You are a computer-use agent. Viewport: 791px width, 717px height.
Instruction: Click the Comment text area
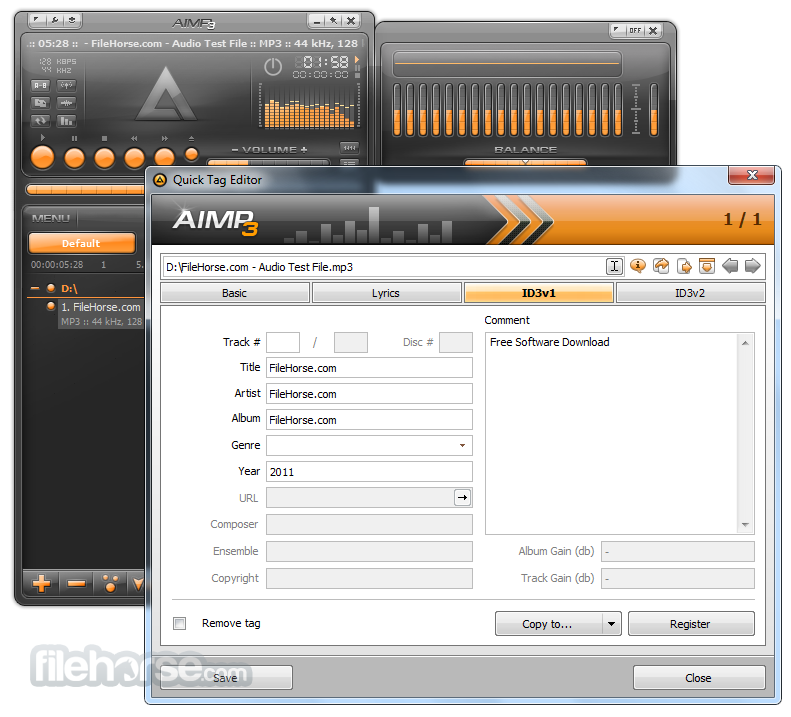pos(612,433)
